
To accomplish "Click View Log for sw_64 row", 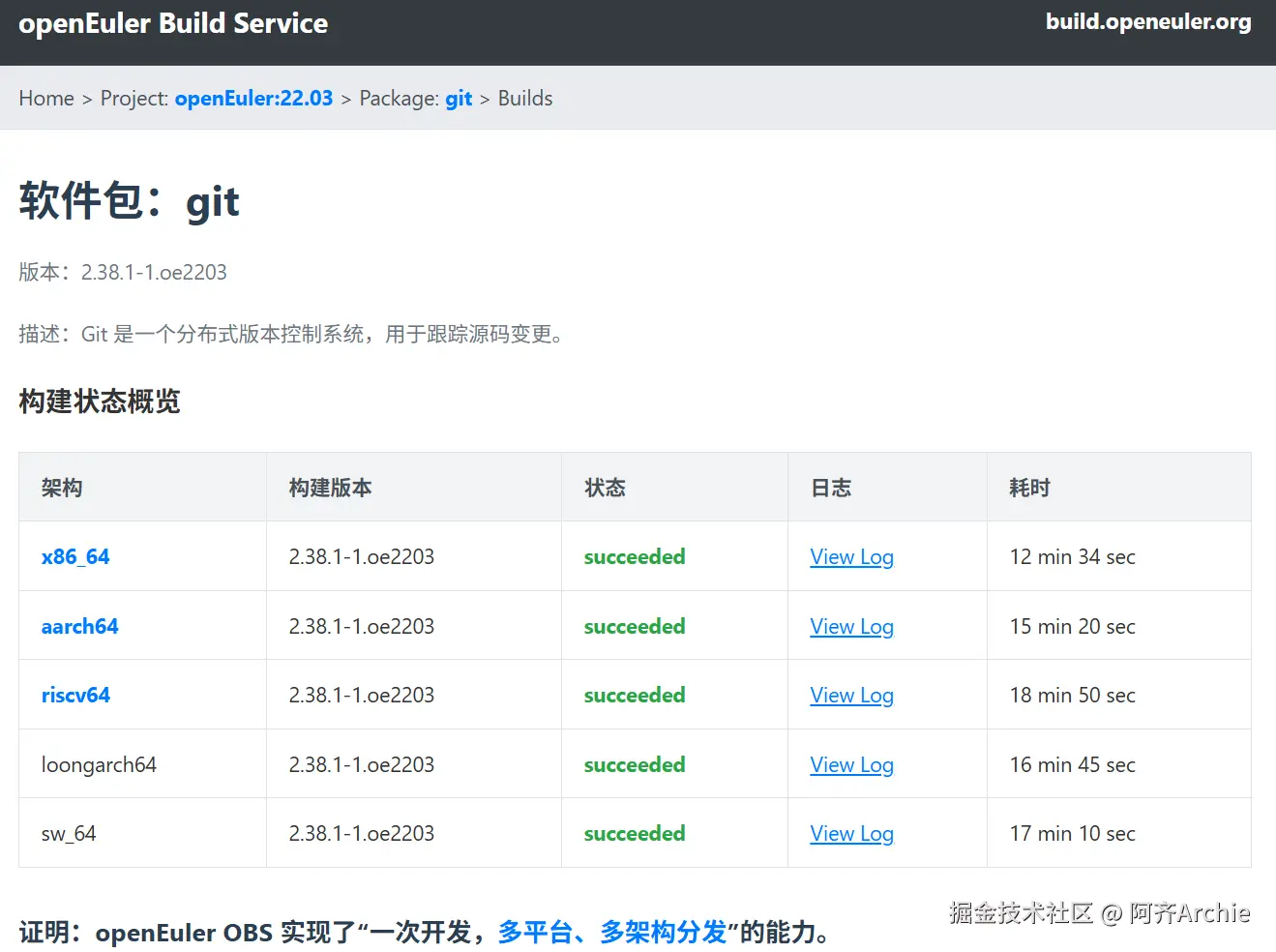I will pyautogui.click(x=851, y=834).
